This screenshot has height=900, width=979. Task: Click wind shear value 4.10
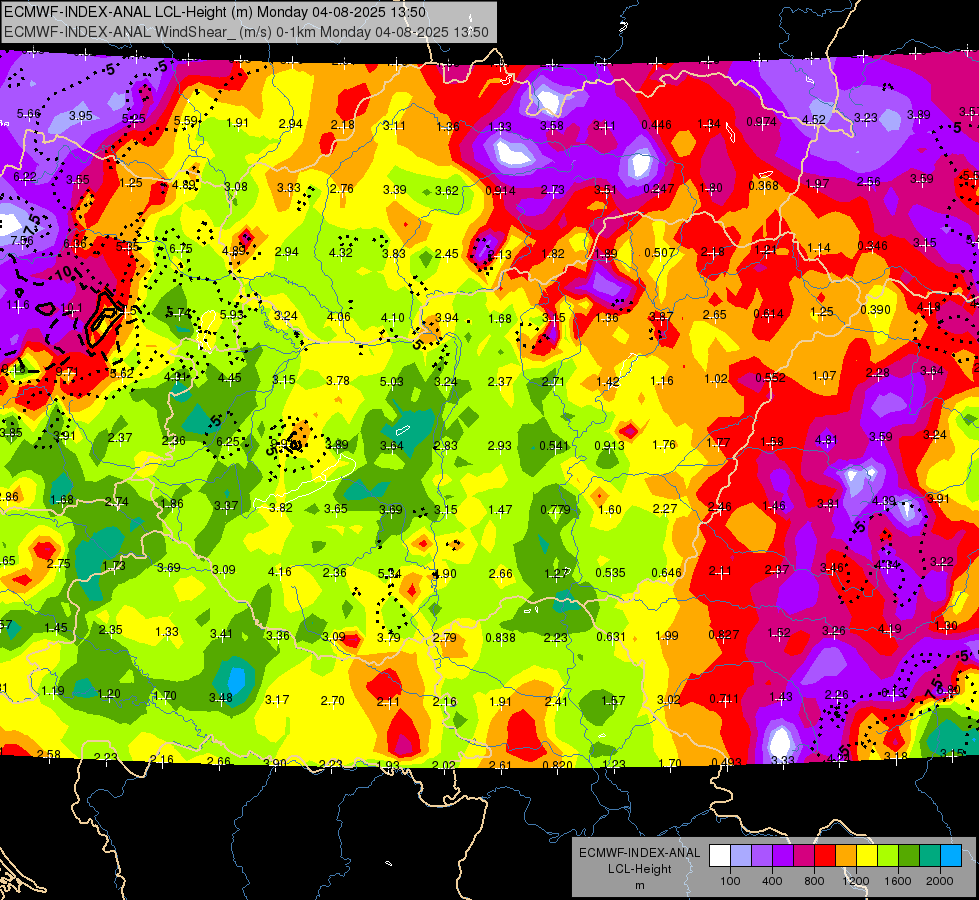393,317
